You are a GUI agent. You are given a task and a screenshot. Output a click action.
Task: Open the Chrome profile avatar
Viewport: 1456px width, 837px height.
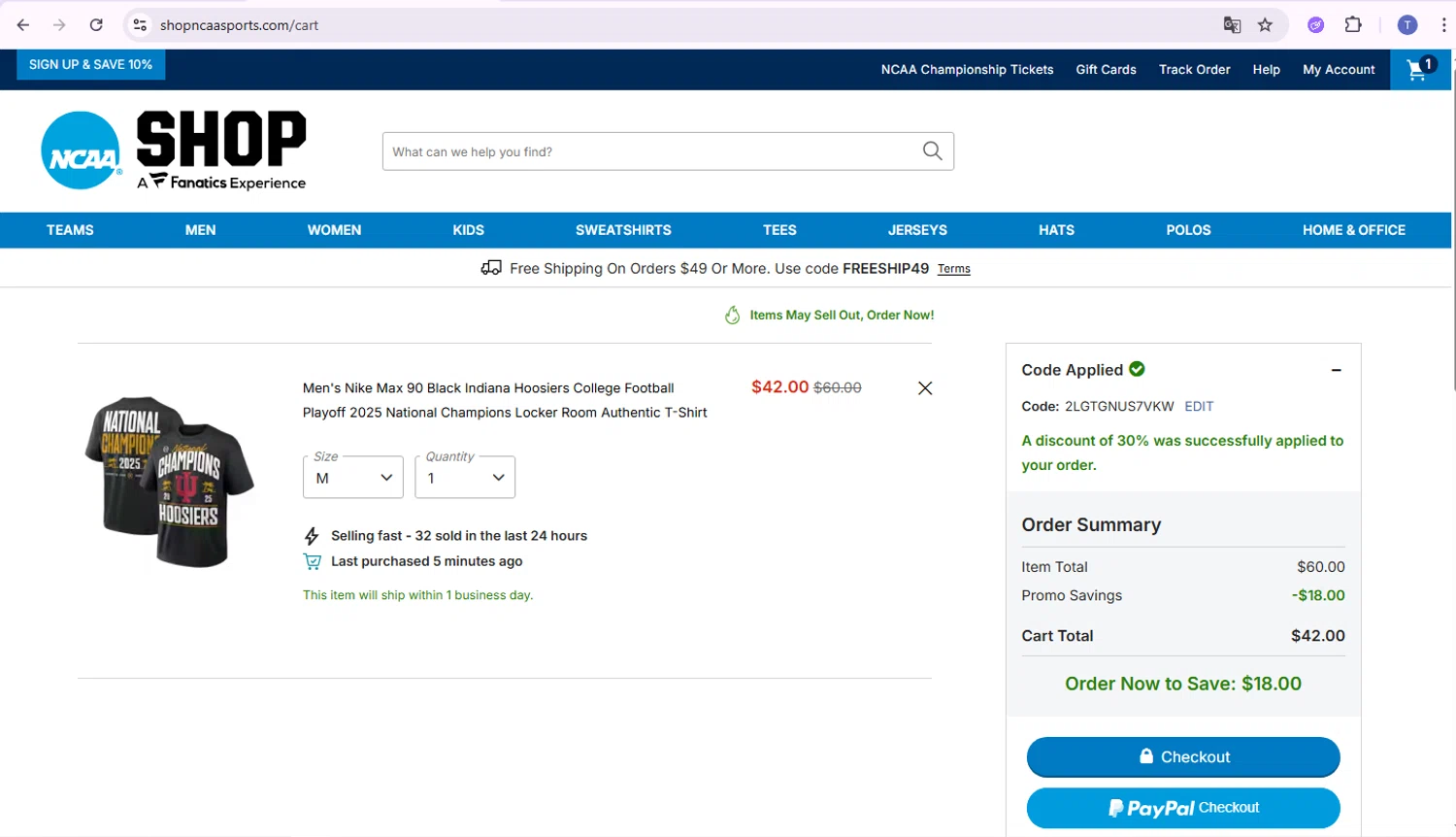[x=1407, y=25]
